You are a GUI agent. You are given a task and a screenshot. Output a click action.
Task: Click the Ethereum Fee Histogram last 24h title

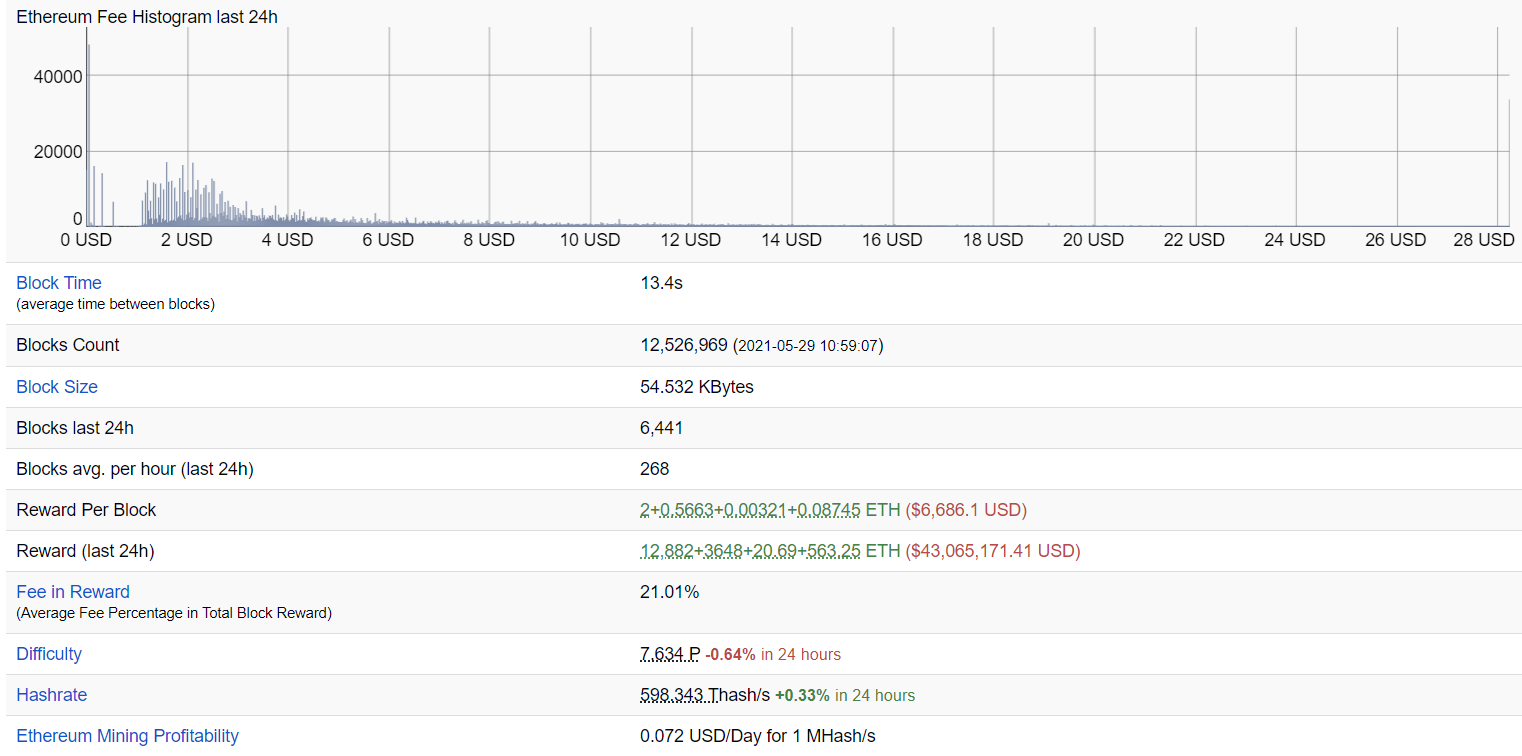point(147,17)
